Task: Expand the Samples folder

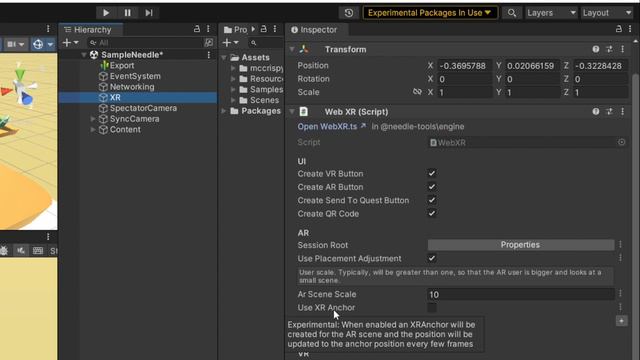Action: coord(233,89)
